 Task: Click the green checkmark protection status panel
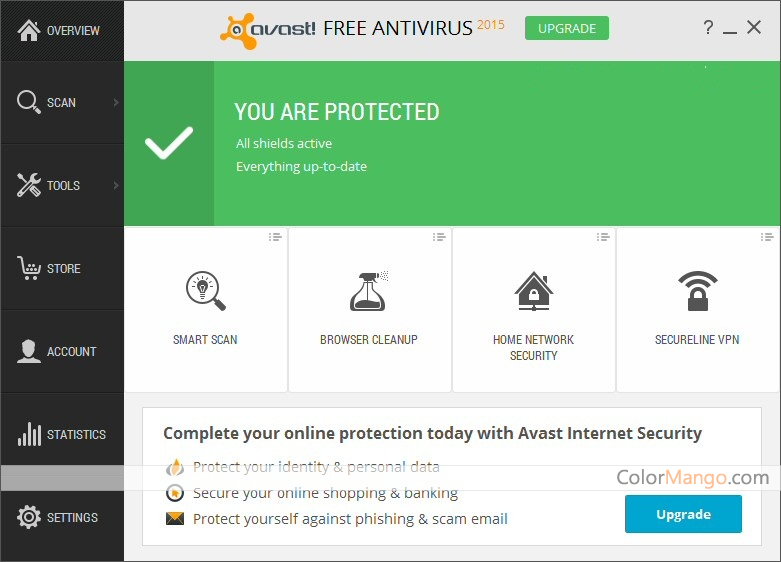tap(169, 144)
